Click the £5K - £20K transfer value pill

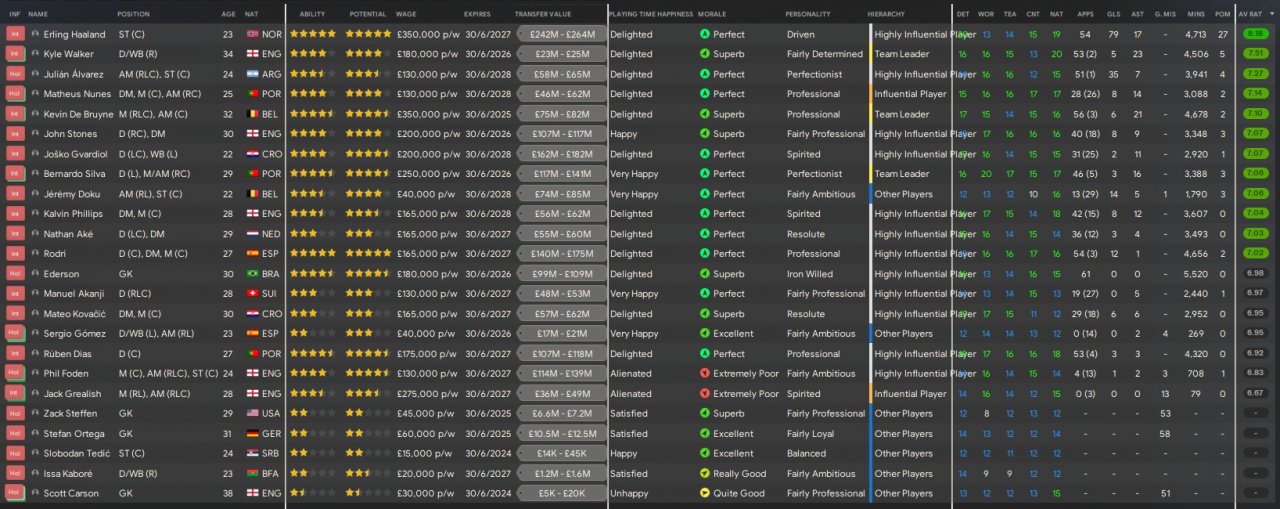click(562, 493)
